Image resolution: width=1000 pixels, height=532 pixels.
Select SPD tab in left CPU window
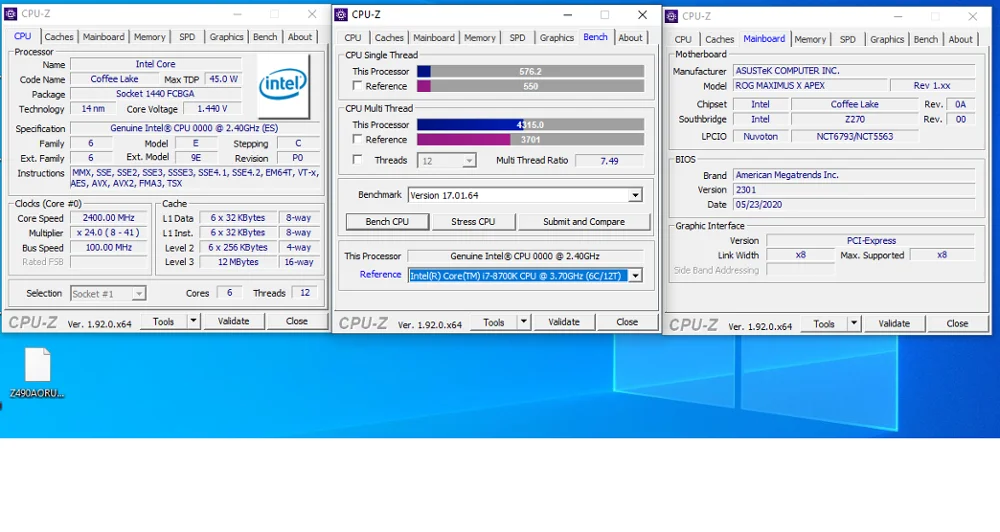(187, 37)
